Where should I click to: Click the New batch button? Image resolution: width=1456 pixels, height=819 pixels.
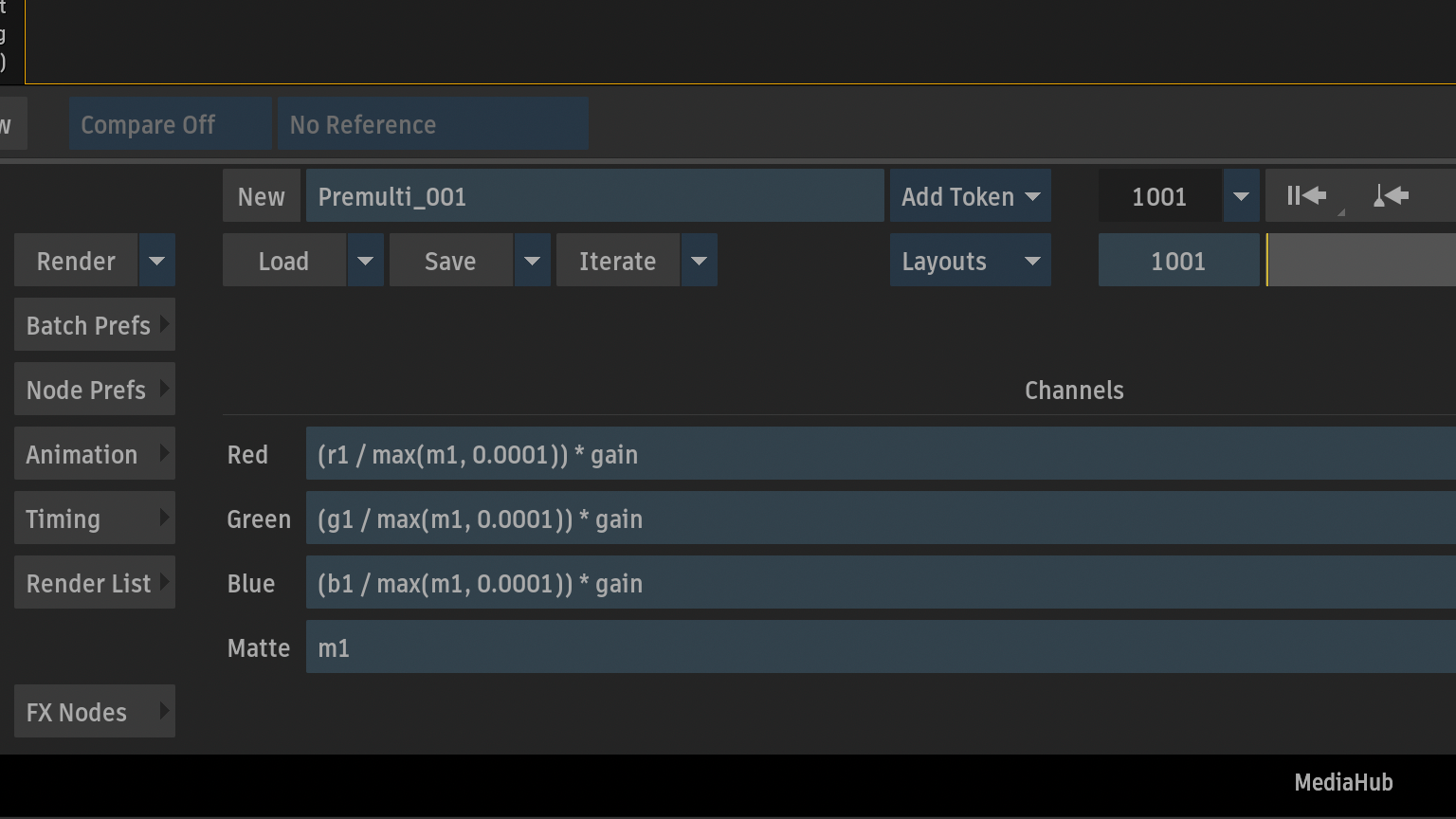click(x=262, y=196)
